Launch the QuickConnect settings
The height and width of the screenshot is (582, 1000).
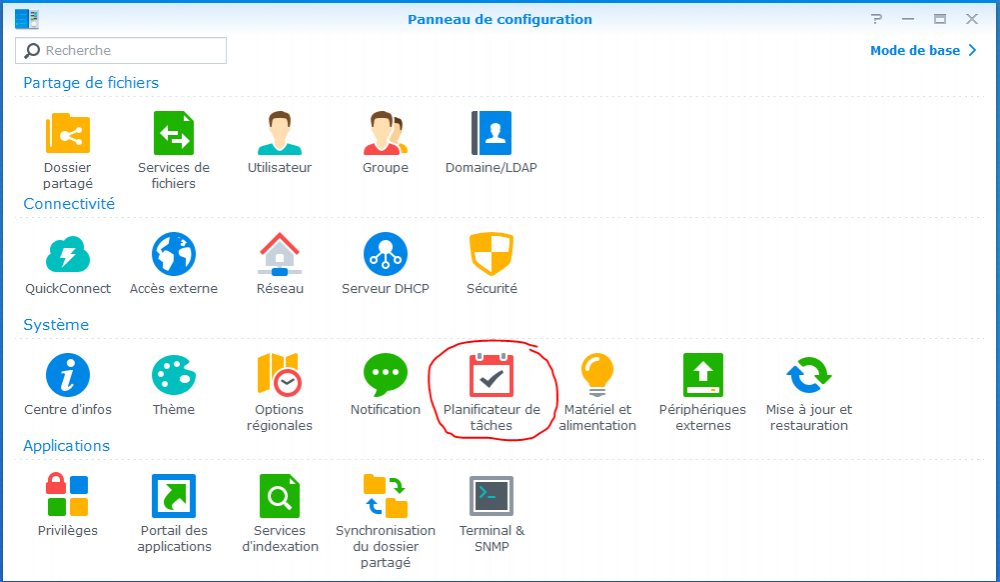pos(68,255)
